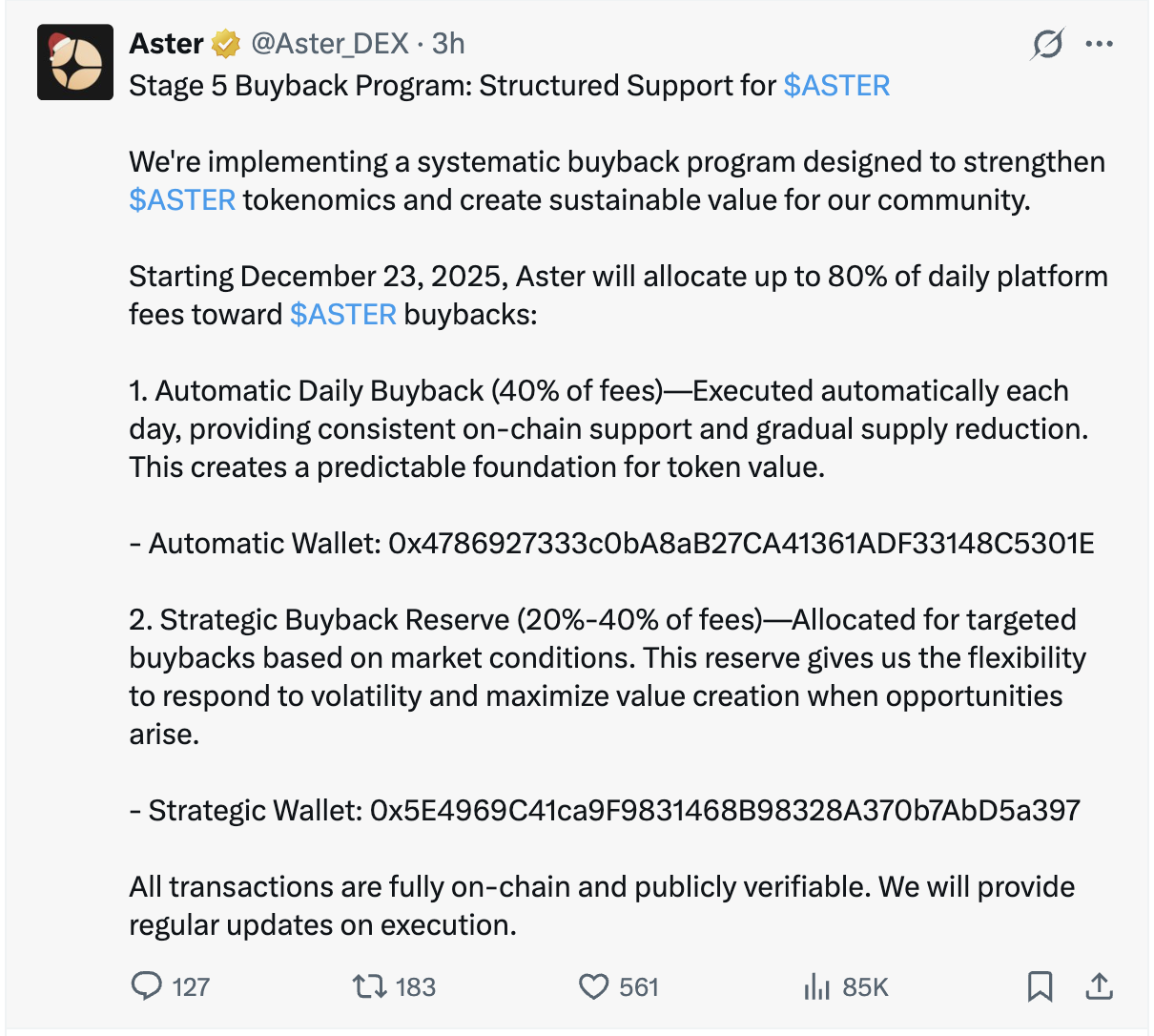
Task: Click the share upload arrow icon
Action: (1099, 985)
